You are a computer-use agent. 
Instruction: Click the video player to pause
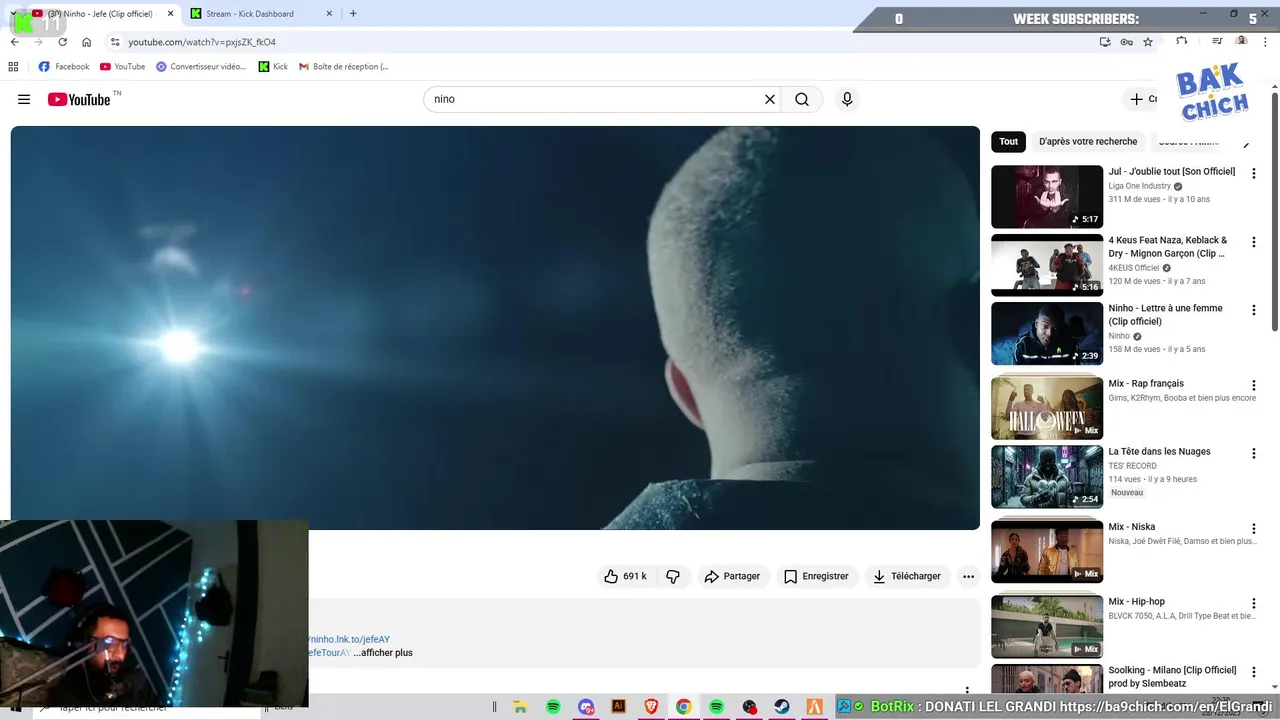(495, 327)
